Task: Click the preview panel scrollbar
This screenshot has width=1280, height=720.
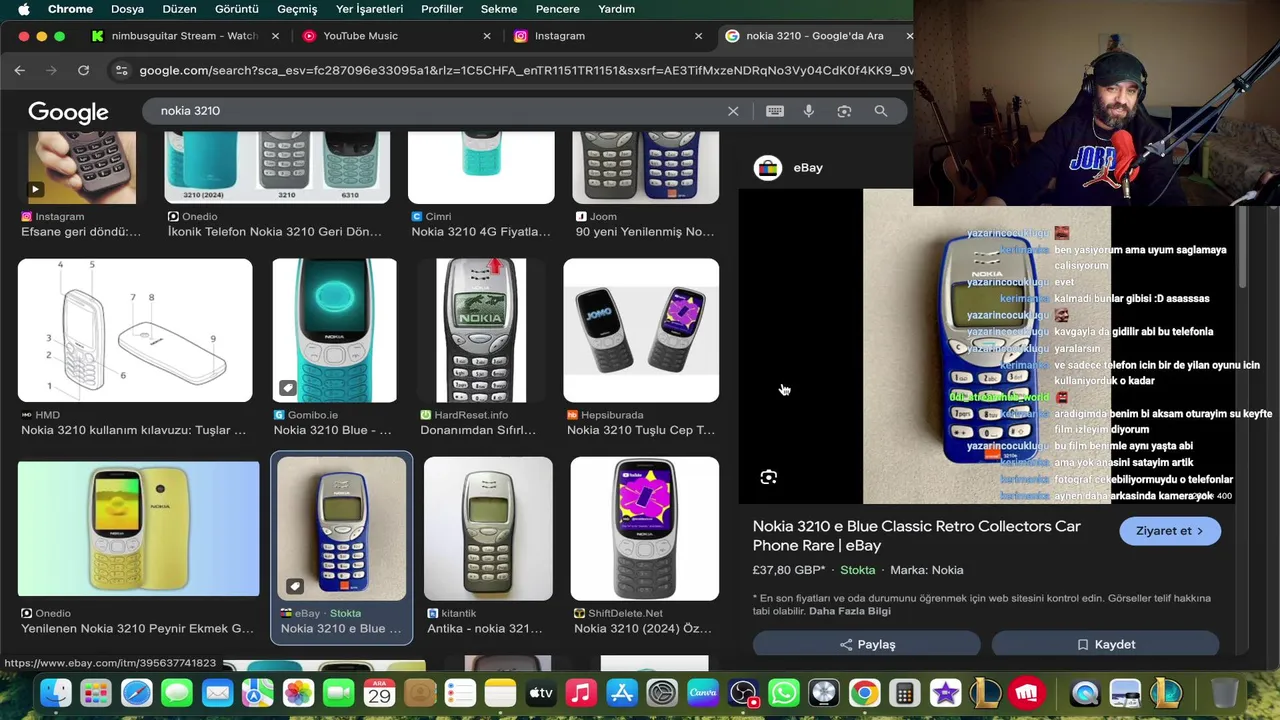Action: point(1244,245)
